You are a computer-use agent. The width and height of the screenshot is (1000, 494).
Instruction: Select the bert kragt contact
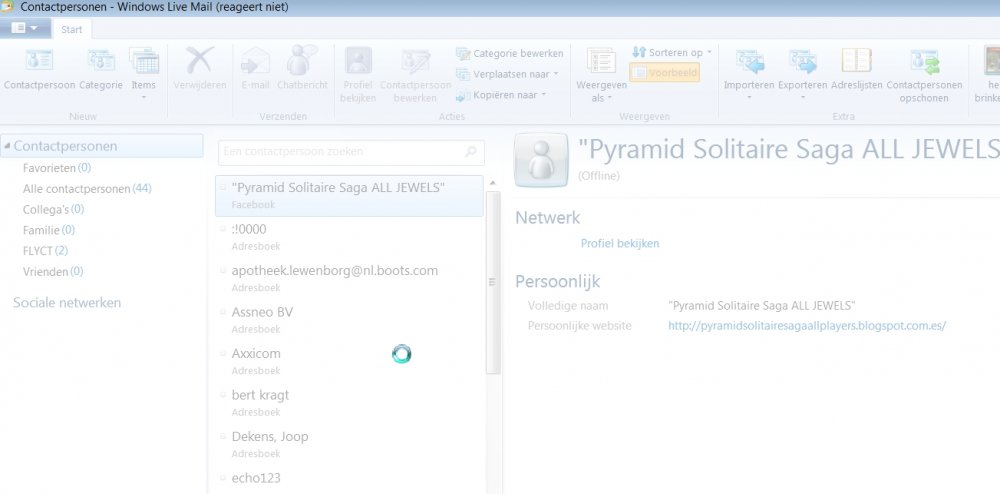[x=349, y=403]
